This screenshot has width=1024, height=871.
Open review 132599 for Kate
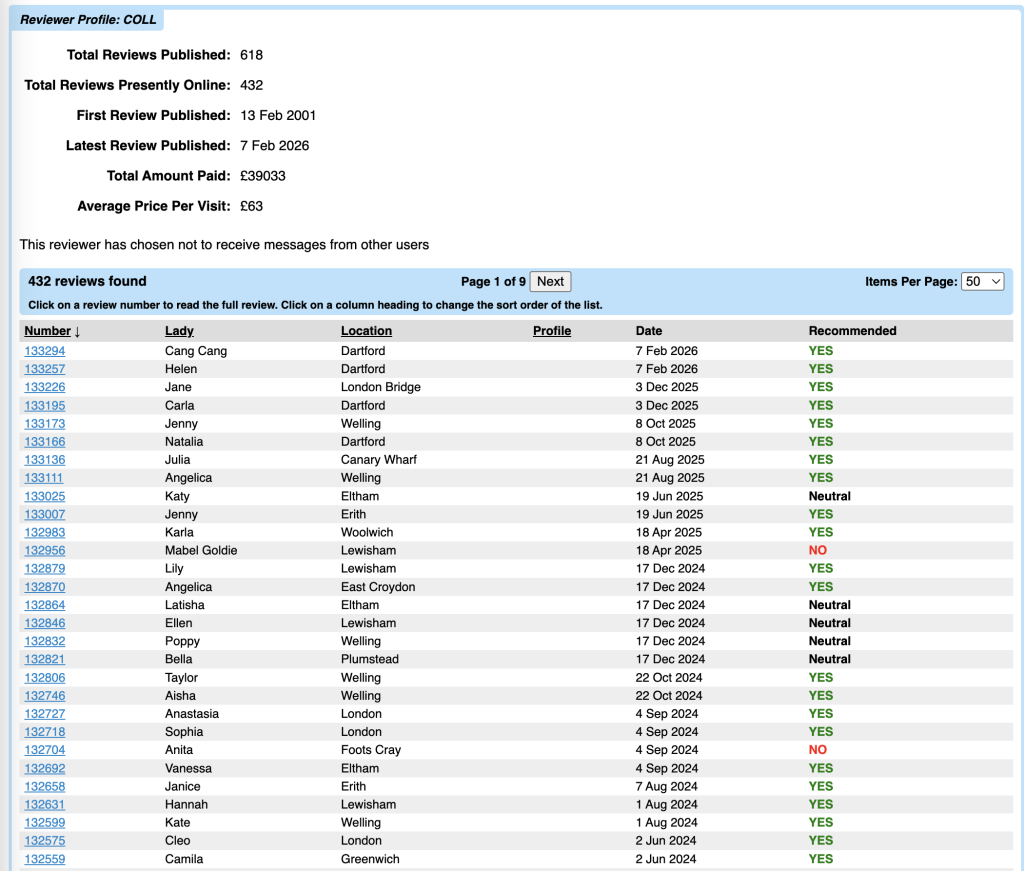pyautogui.click(x=45, y=823)
